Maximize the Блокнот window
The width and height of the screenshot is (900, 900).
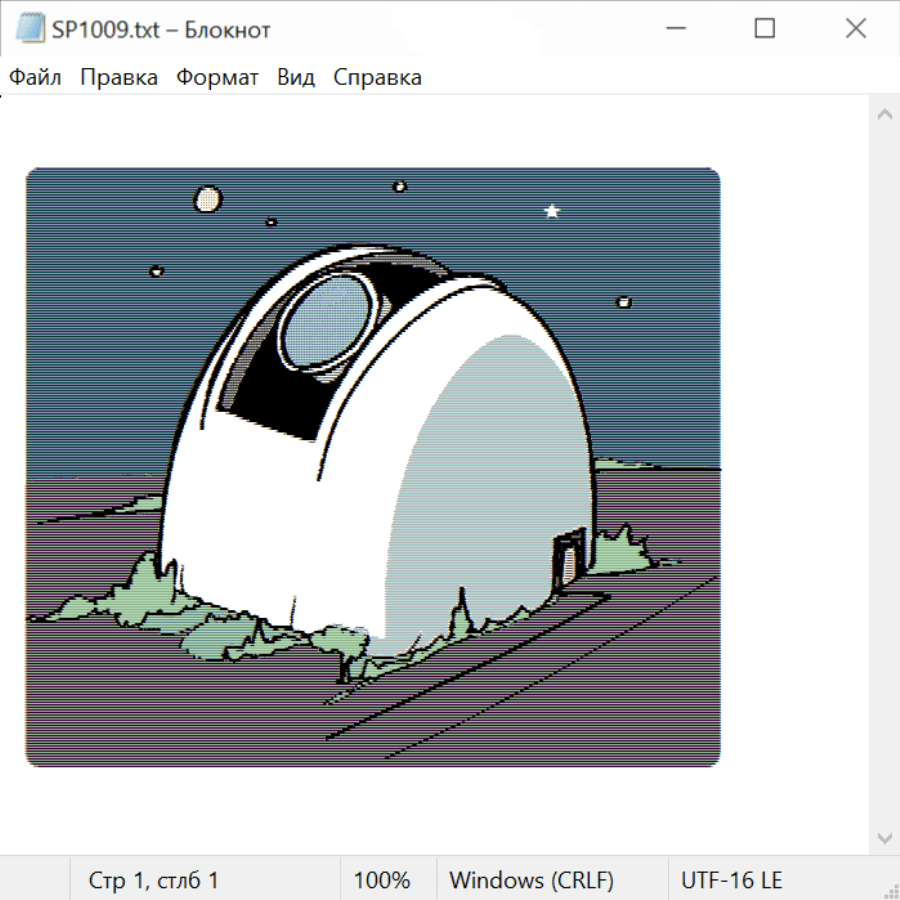pos(764,29)
